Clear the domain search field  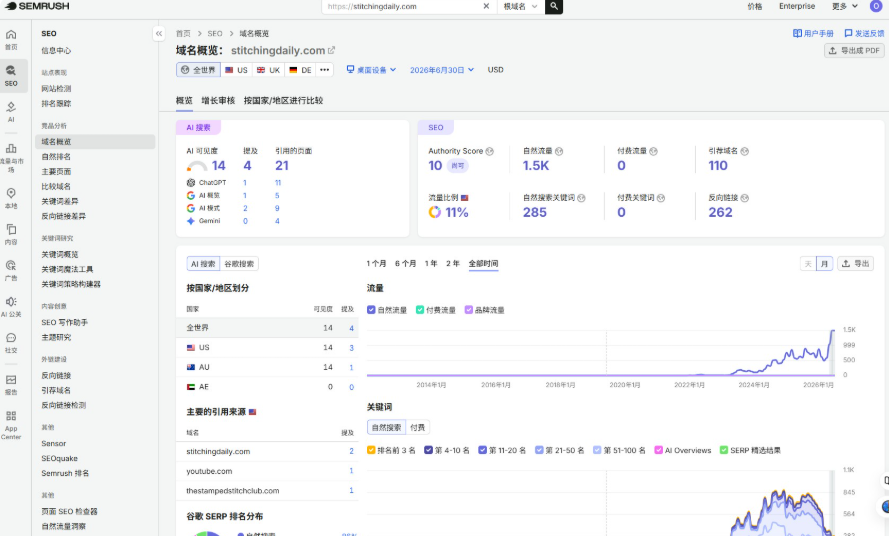486,6
